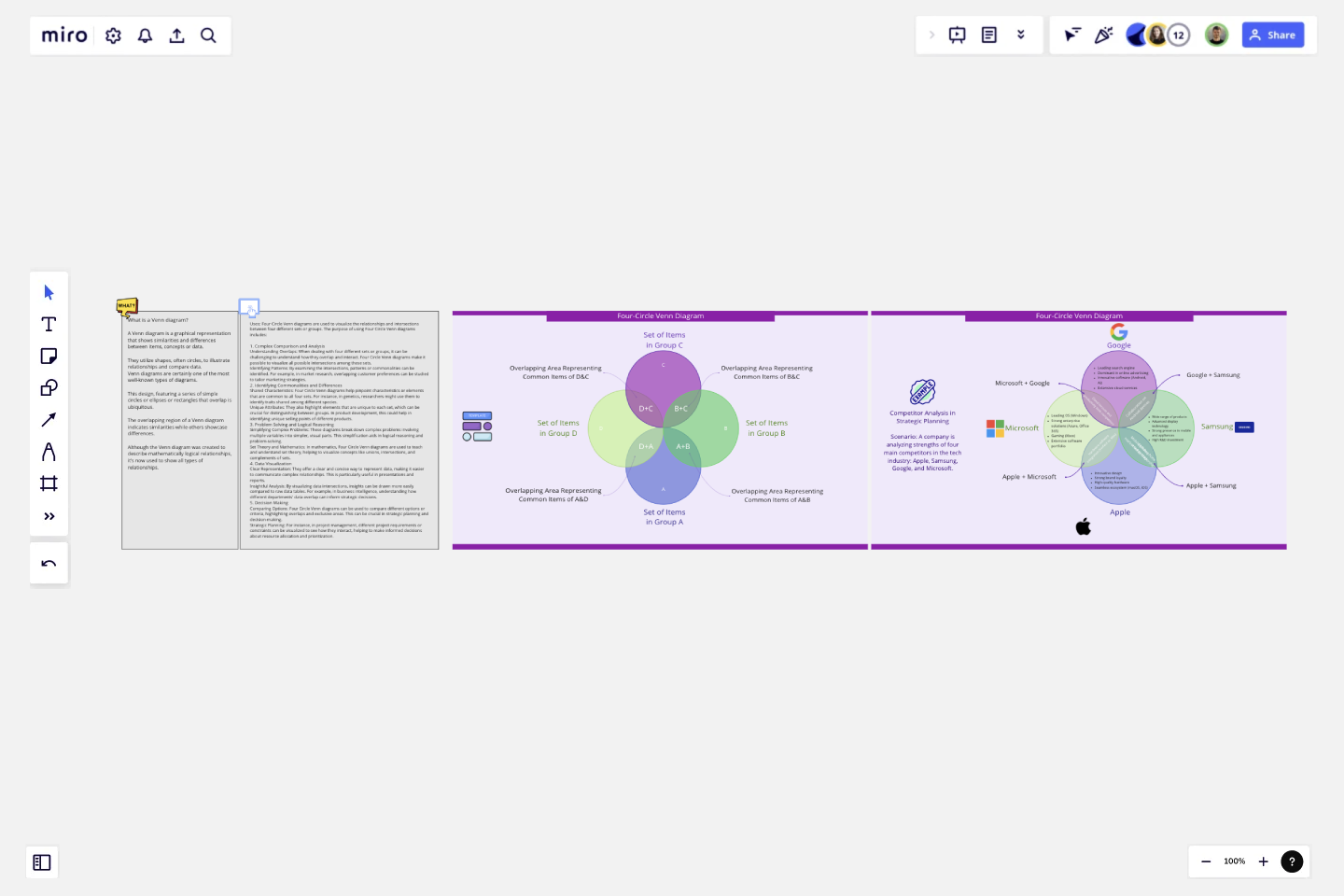
Task: Select the Sticky note tool
Action: click(x=49, y=356)
